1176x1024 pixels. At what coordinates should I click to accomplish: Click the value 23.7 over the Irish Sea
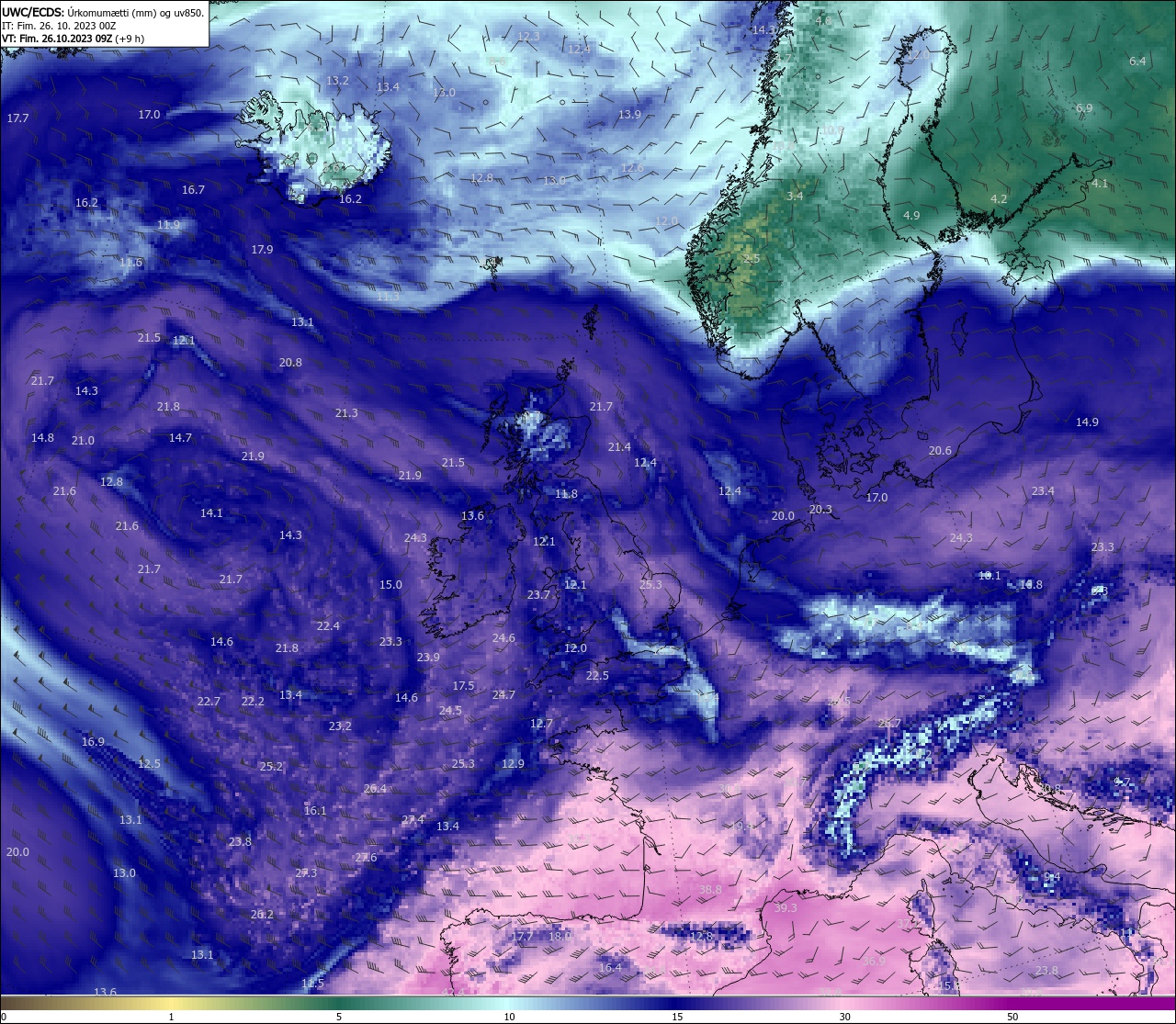pos(538,595)
